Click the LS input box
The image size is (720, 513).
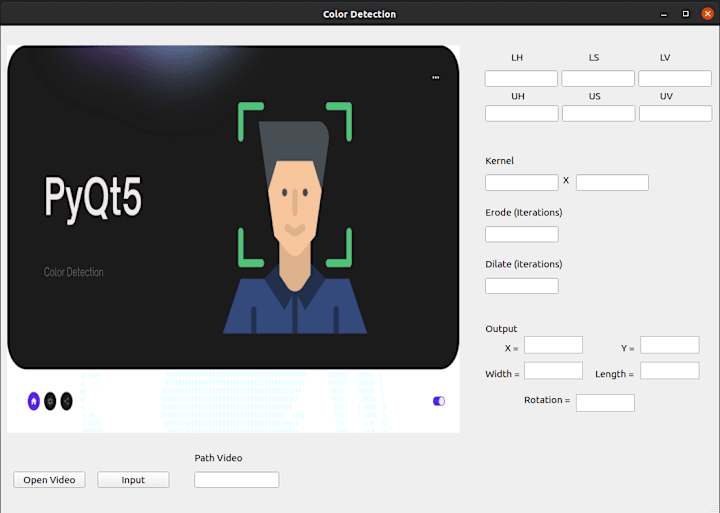598,79
